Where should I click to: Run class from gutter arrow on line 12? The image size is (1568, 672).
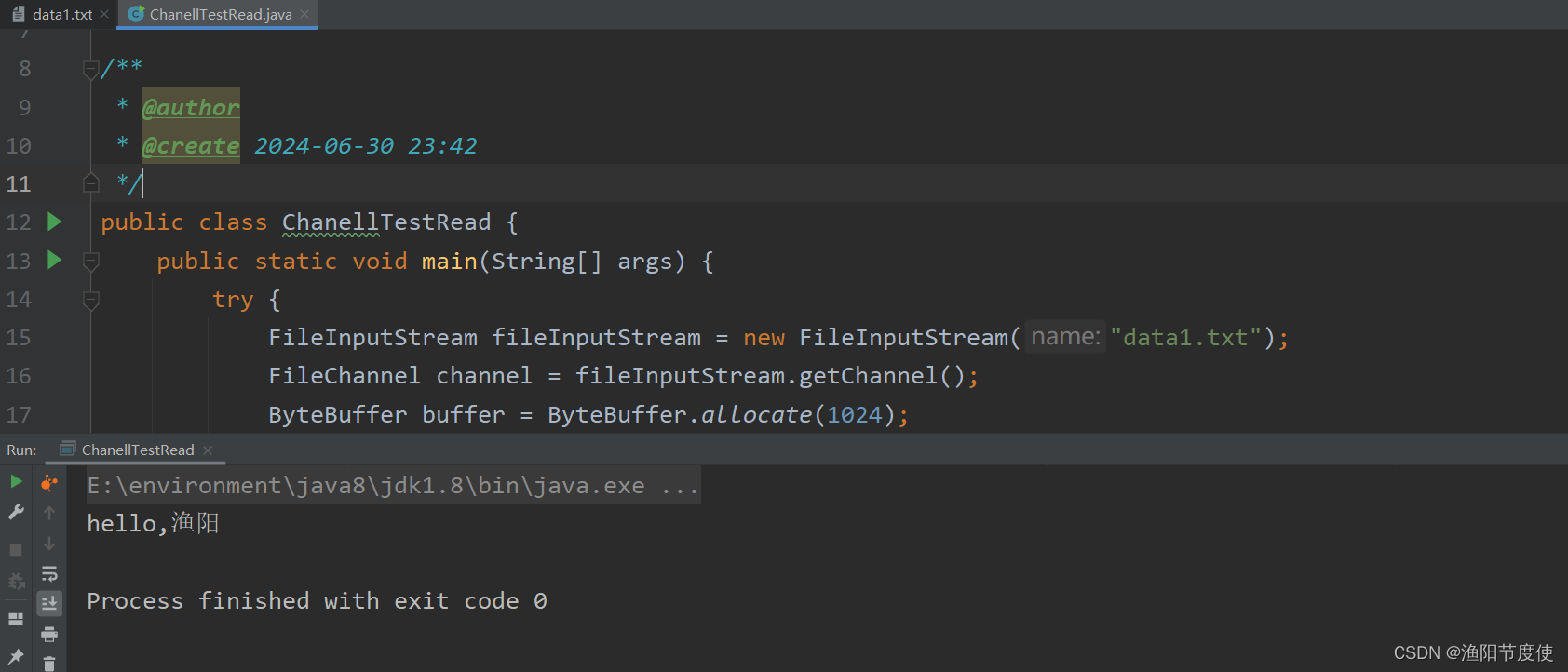[x=55, y=222]
